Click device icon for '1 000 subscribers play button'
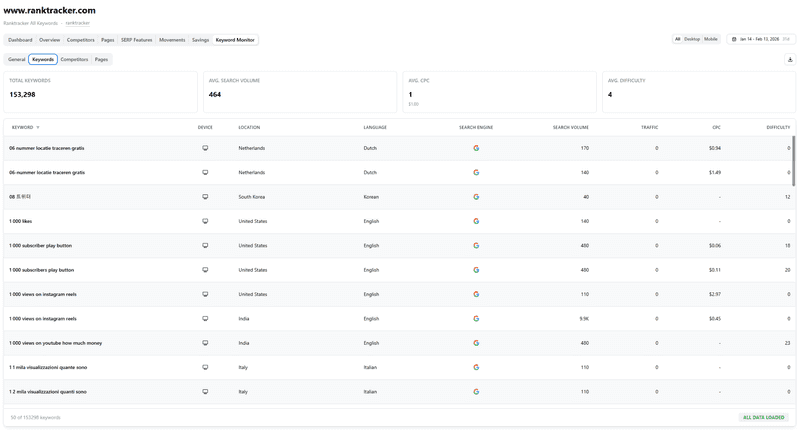 (205, 270)
